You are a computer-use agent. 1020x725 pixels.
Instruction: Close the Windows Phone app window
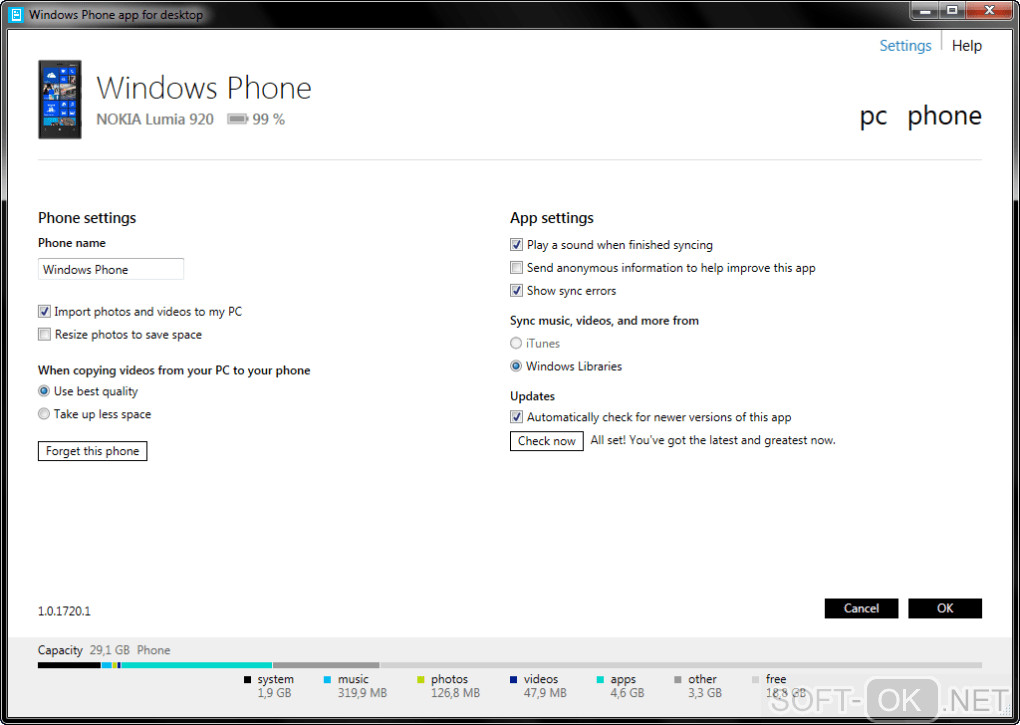pyautogui.click(x=989, y=11)
